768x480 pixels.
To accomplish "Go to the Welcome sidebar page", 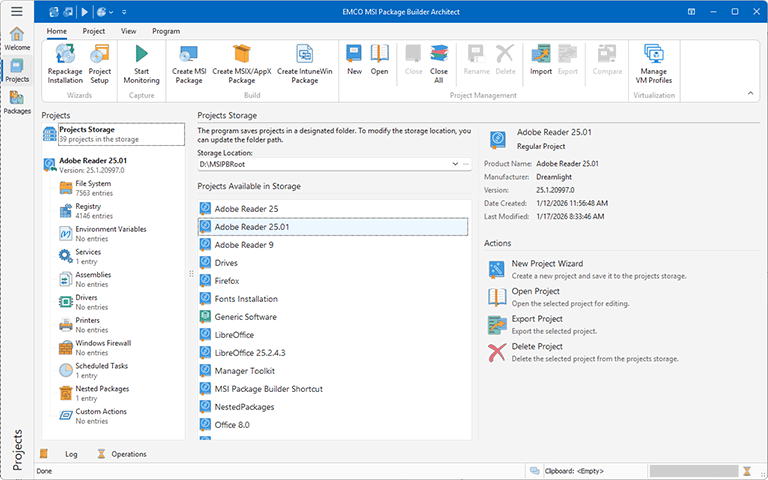I will click(17, 38).
